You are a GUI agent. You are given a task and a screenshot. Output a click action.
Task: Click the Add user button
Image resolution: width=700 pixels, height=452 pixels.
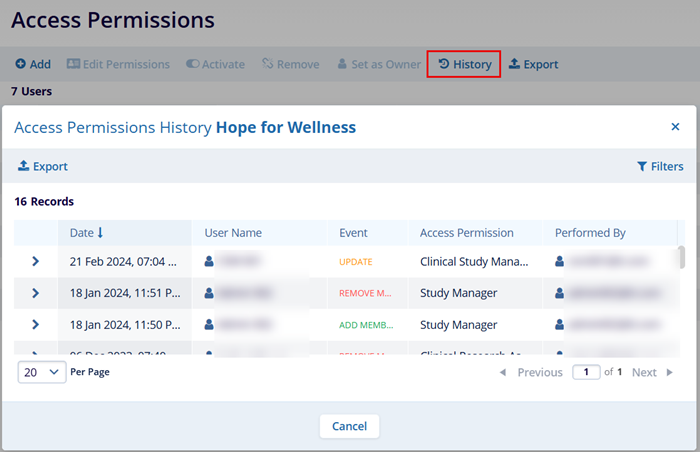point(33,64)
